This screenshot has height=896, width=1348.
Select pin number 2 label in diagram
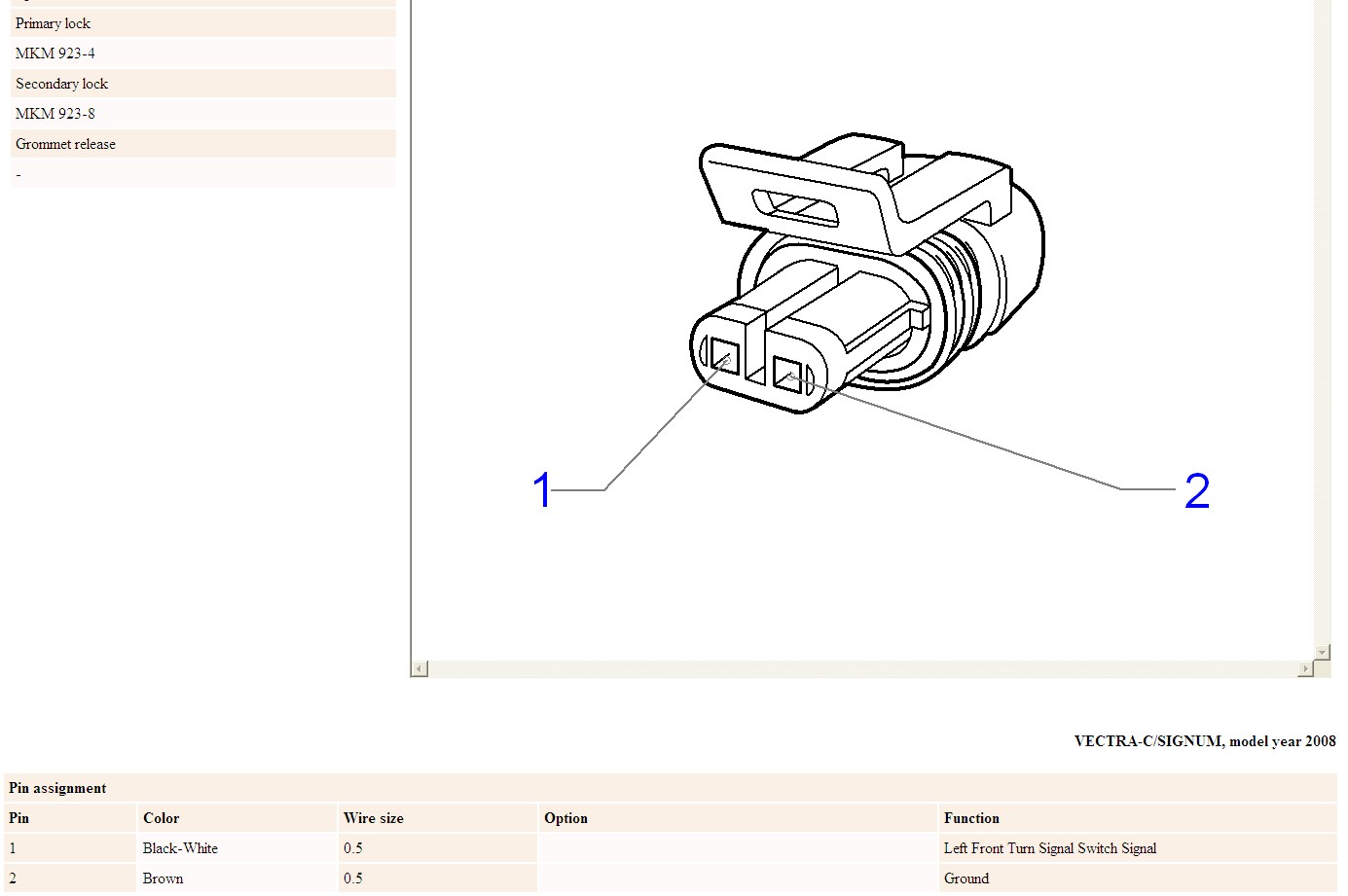point(1197,490)
